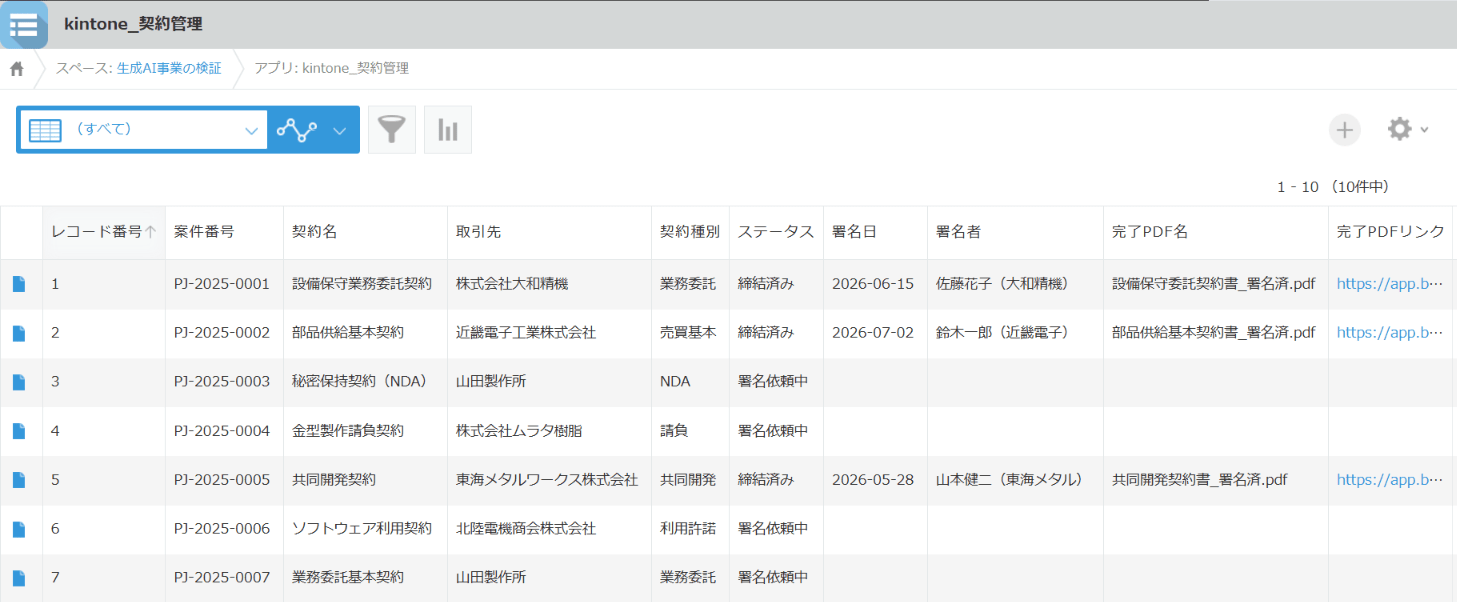Image resolution: width=1457 pixels, height=602 pixels.
Task: Expand the graph selection dropdown arrow
Action: pos(340,130)
